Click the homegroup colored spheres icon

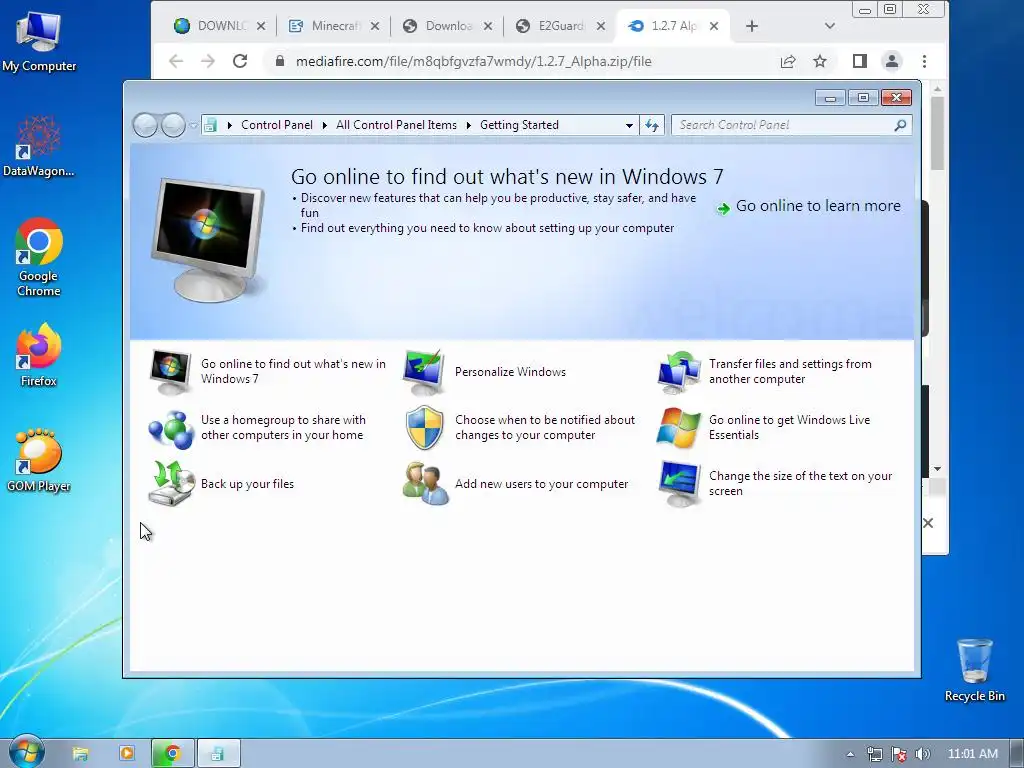tap(170, 428)
